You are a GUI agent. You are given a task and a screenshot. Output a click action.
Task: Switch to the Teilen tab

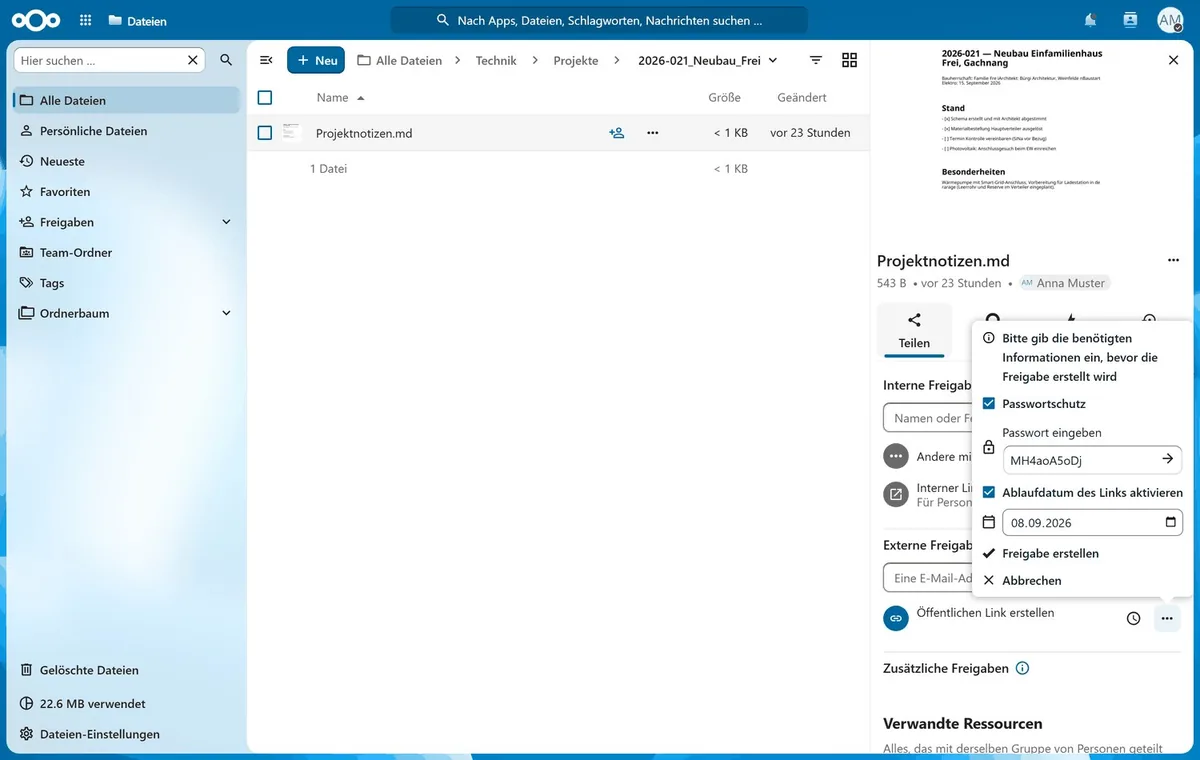(x=914, y=330)
